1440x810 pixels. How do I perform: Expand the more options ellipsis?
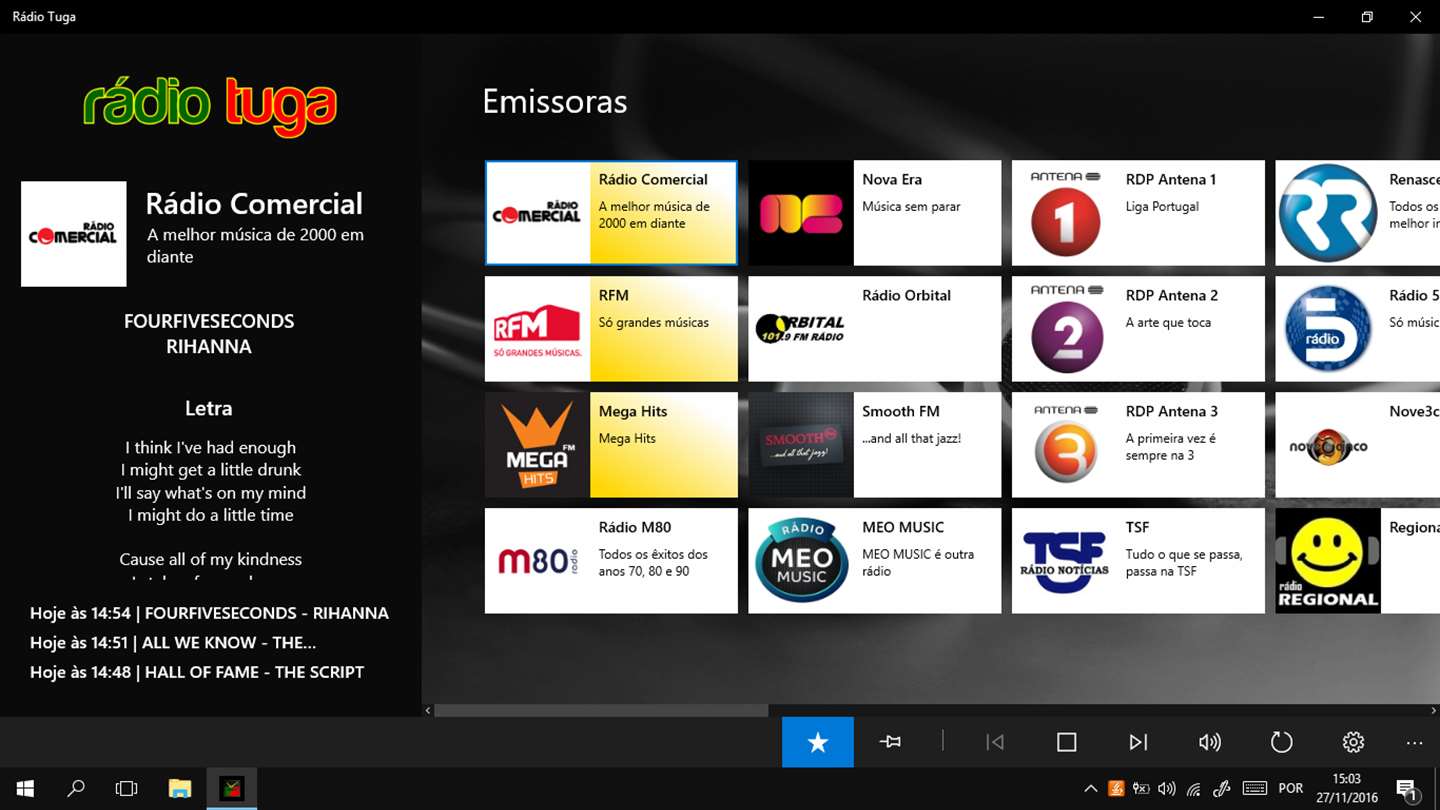point(1414,742)
